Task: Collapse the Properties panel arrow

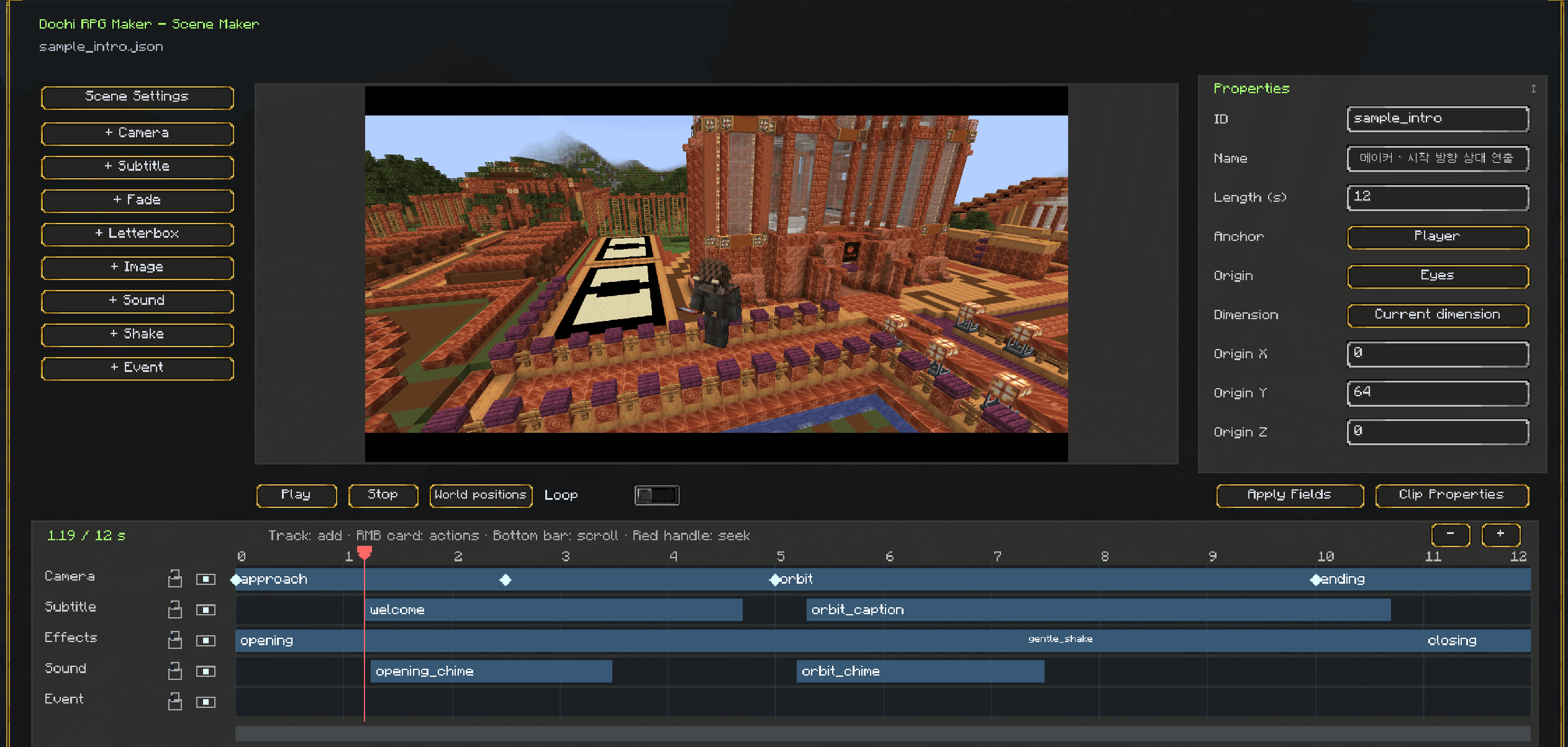Action: (x=1533, y=89)
